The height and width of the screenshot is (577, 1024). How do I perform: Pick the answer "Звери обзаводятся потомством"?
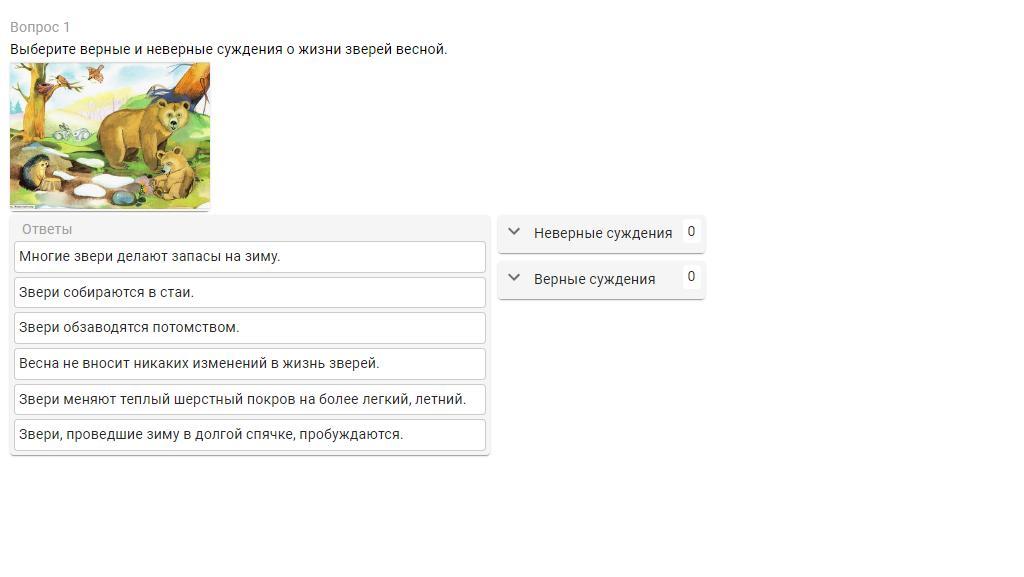coord(249,327)
